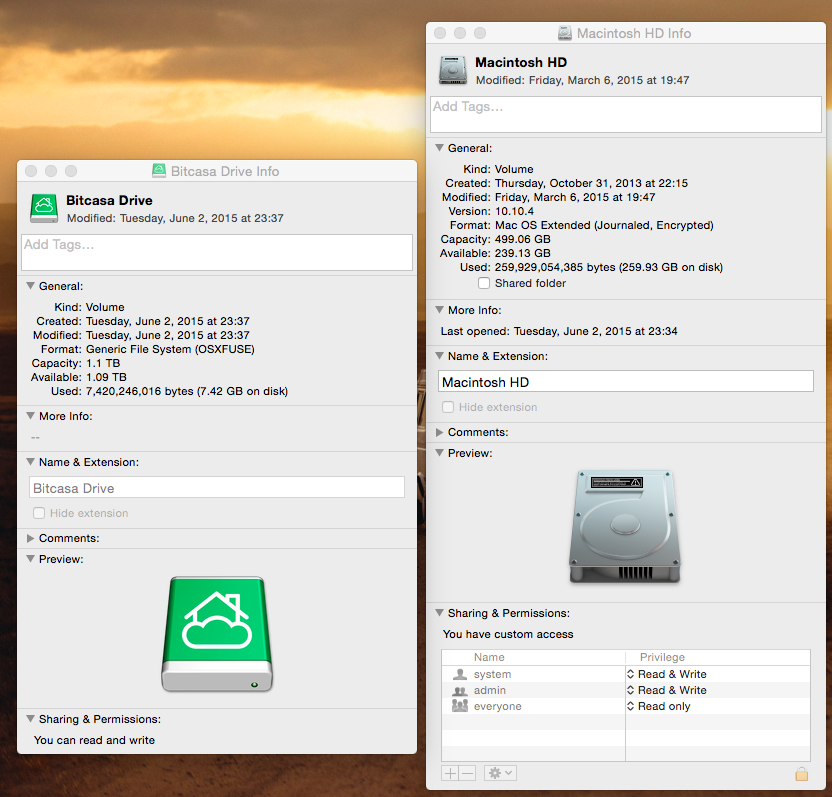Toggle Hide extension in Bitcasa Drive Info
The image size is (832, 797).
(39, 513)
